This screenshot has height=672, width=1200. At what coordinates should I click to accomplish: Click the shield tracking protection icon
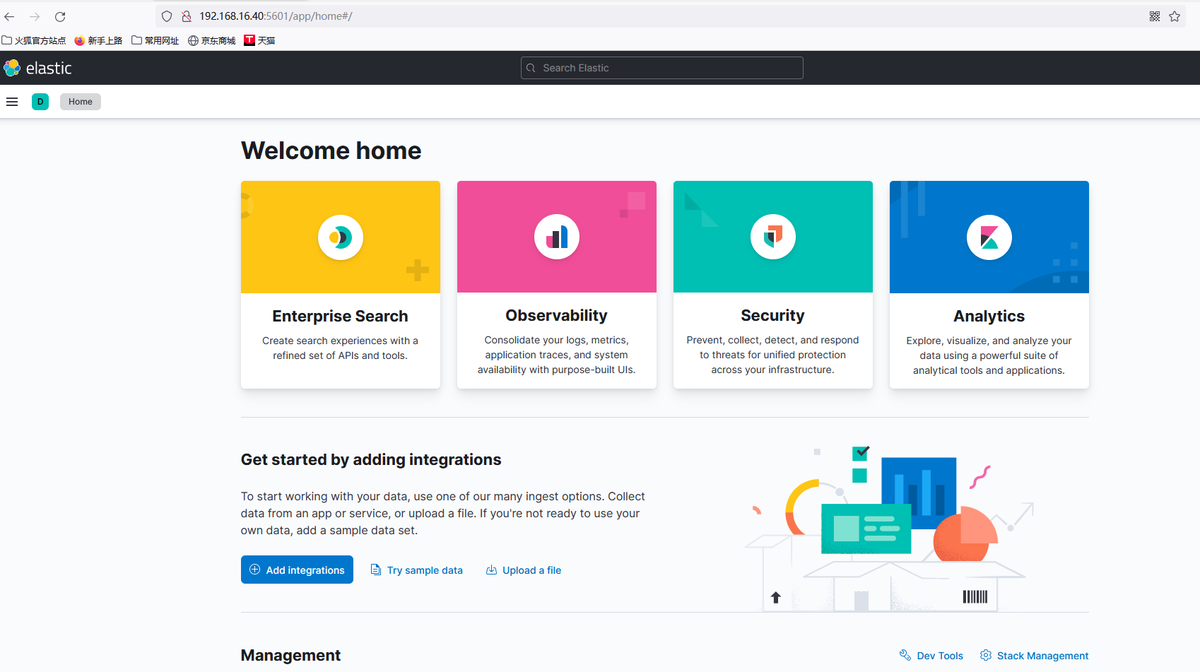[167, 16]
